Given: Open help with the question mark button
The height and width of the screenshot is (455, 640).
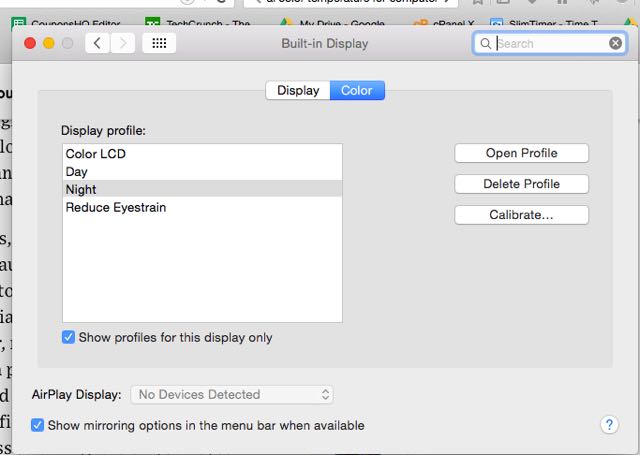Looking at the screenshot, I should pyautogui.click(x=609, y=425).
